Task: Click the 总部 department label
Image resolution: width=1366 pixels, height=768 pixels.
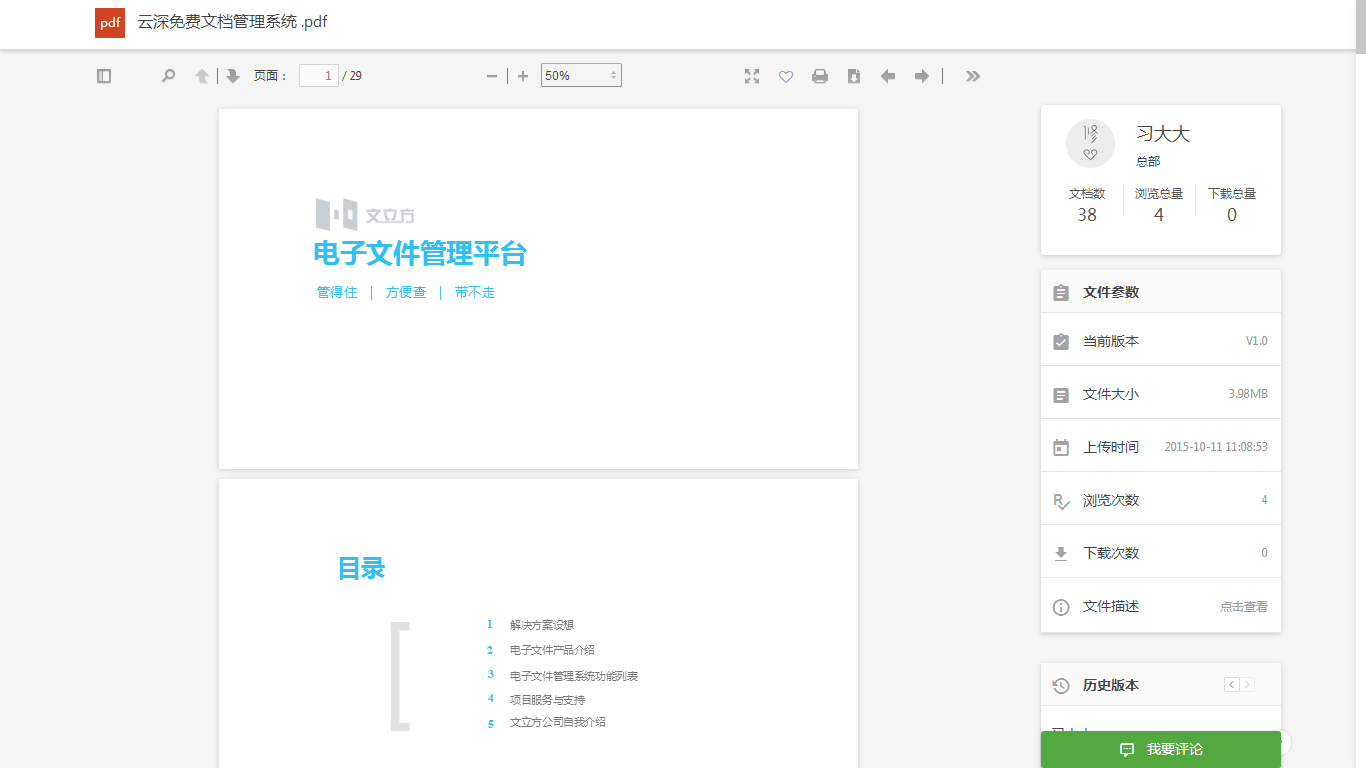Action: pos(1148,161)
